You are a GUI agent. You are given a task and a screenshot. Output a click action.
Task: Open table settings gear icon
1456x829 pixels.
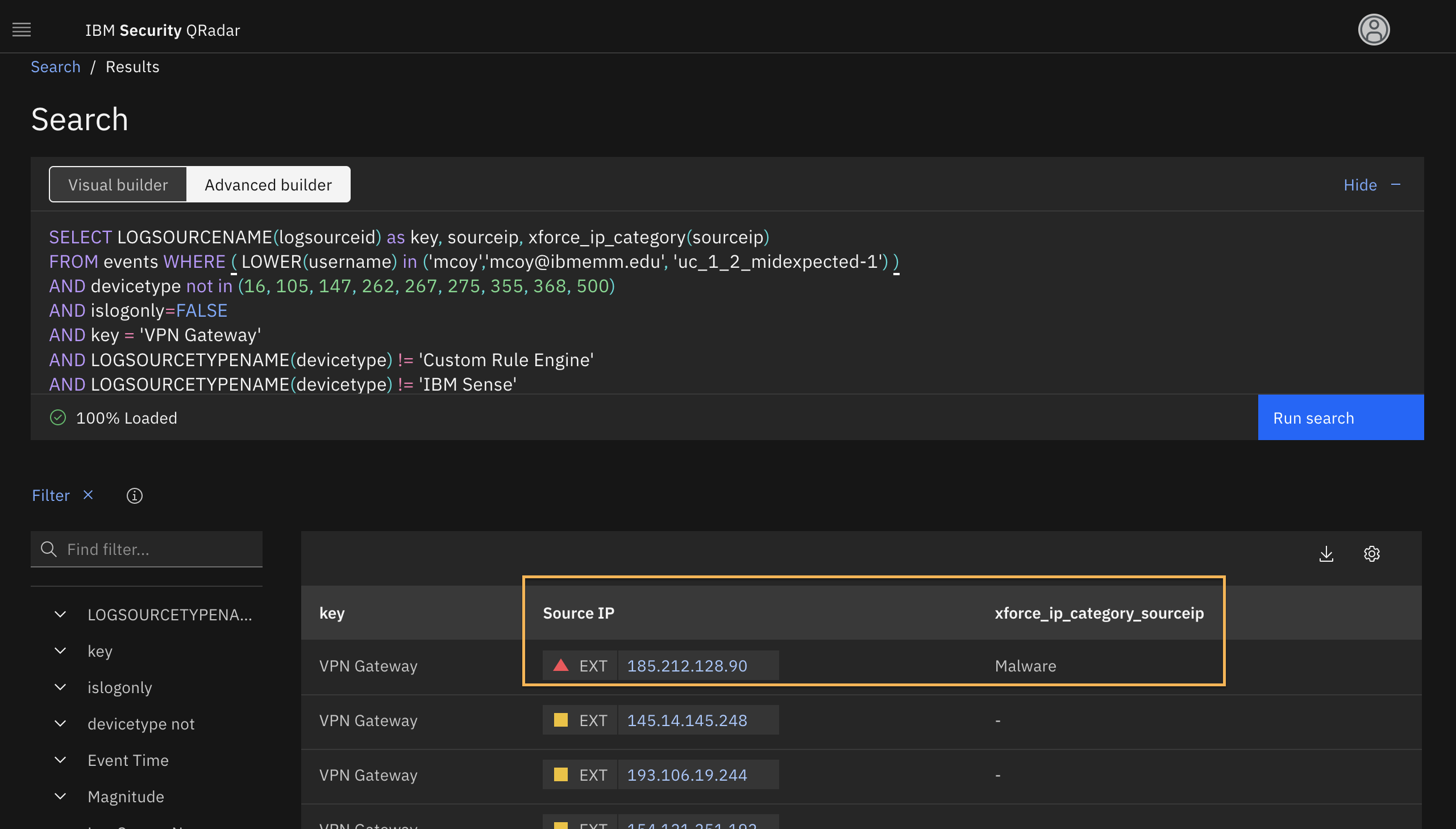1371,553
